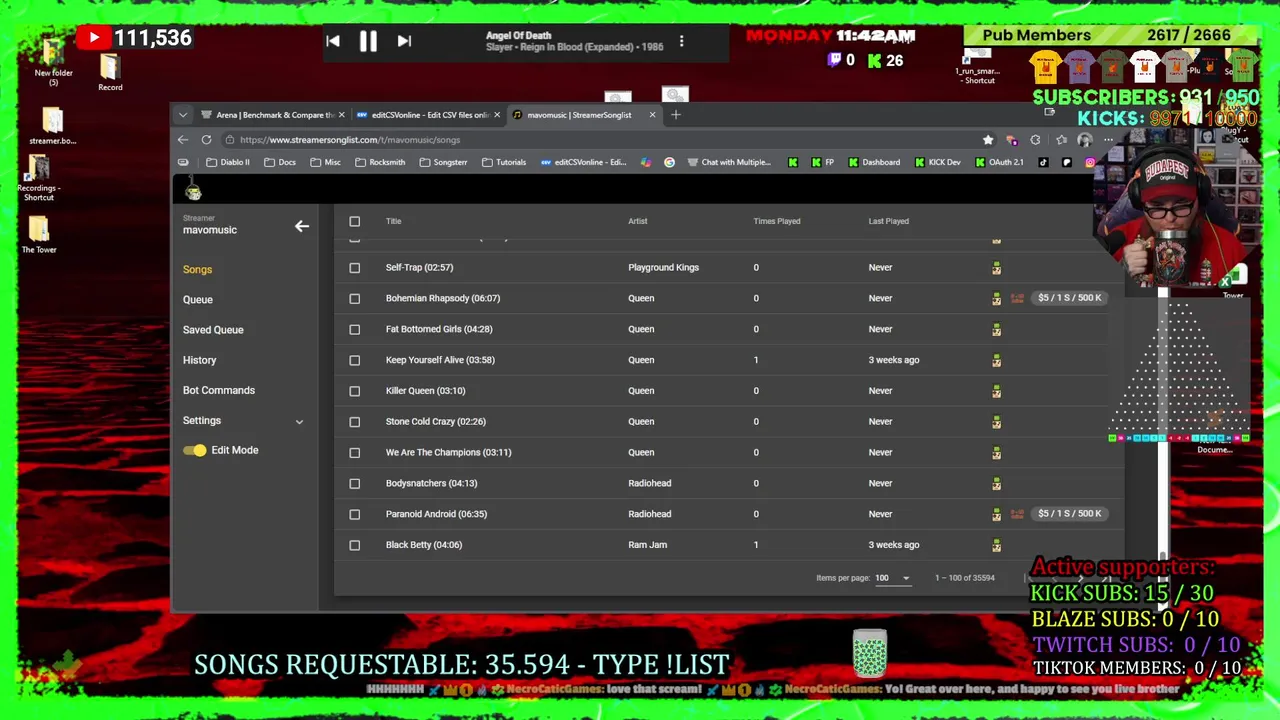The width and height of the screenshot is (1280, 720).
Task: Click the song icon on Bohemian Rhapsody row
Action: pyautogui.click(x=996, y=298)
